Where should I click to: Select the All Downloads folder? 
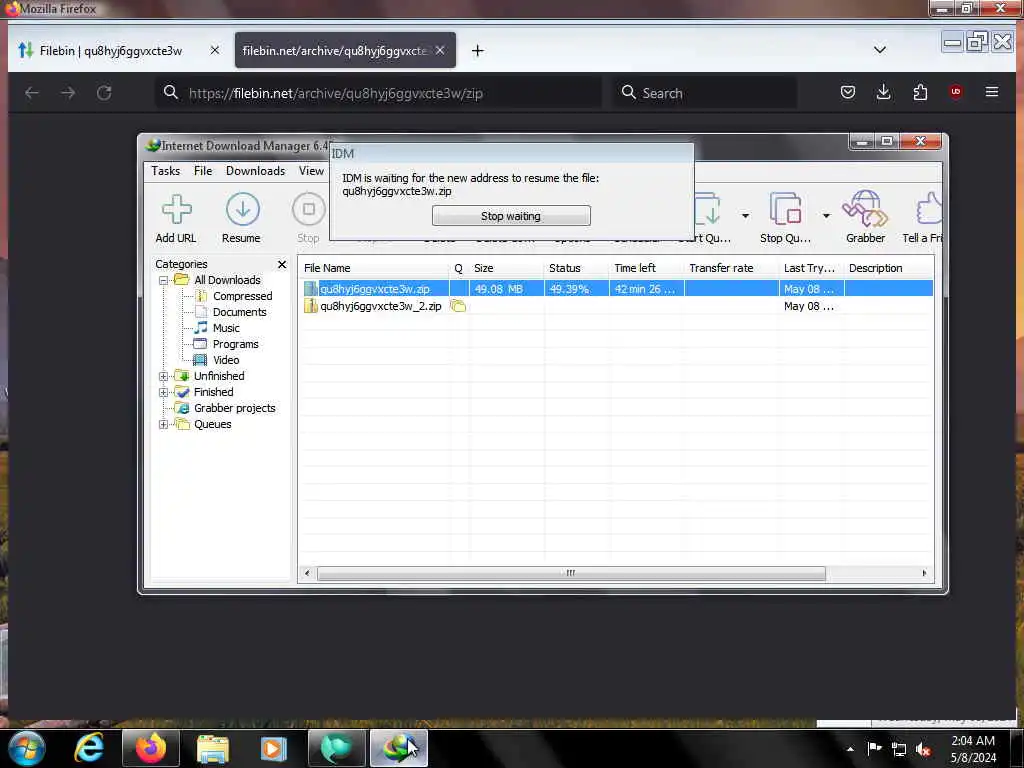point(227,280)
